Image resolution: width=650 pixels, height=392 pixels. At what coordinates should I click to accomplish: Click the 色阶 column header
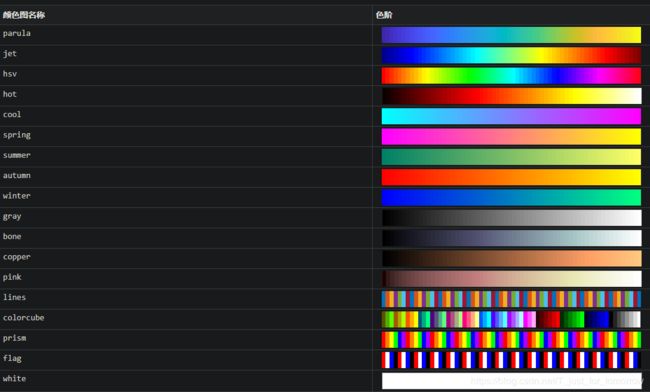coord(384,15)
